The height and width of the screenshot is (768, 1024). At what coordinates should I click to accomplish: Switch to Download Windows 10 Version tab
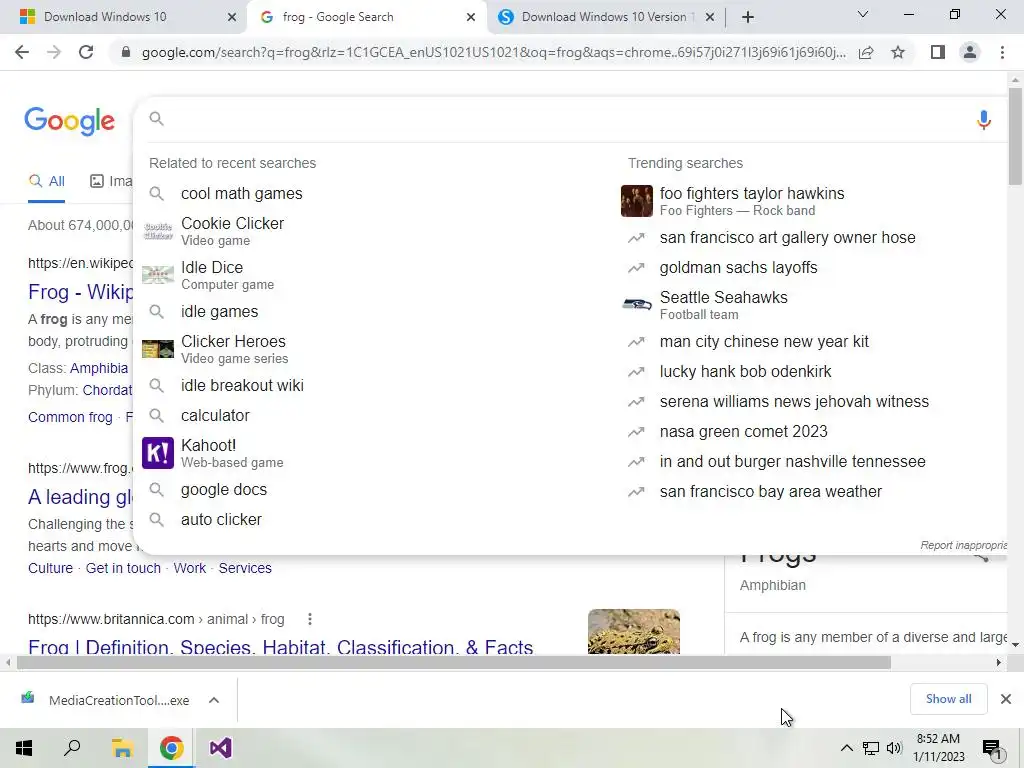click(x=604, y=17)
